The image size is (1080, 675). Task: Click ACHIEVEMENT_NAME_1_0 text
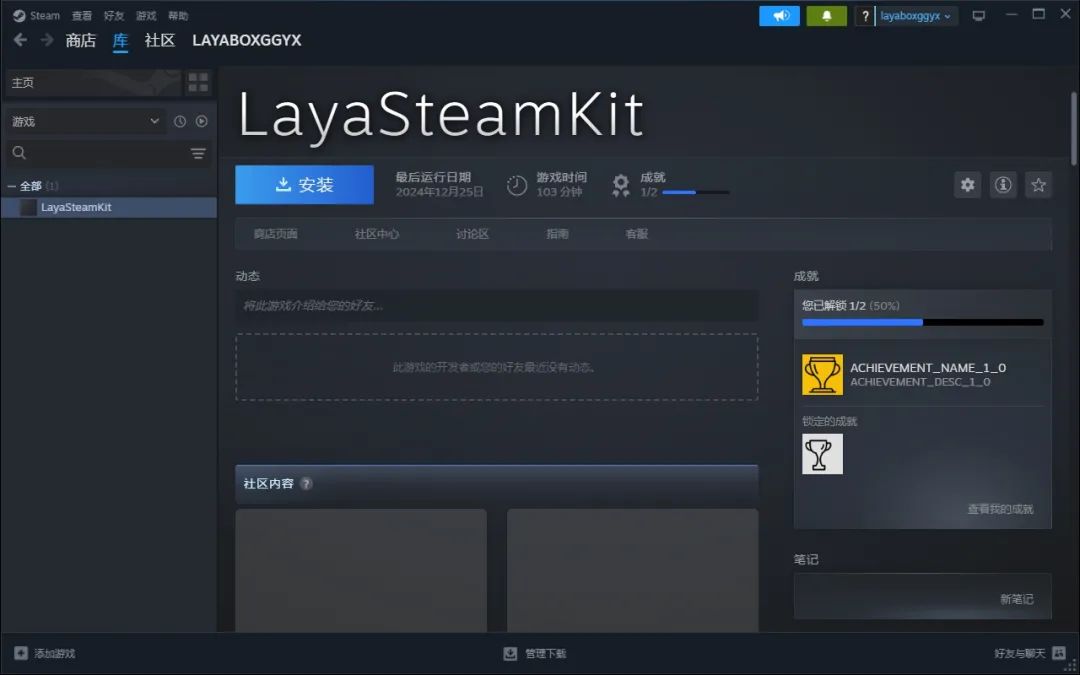tap(928, 368)
